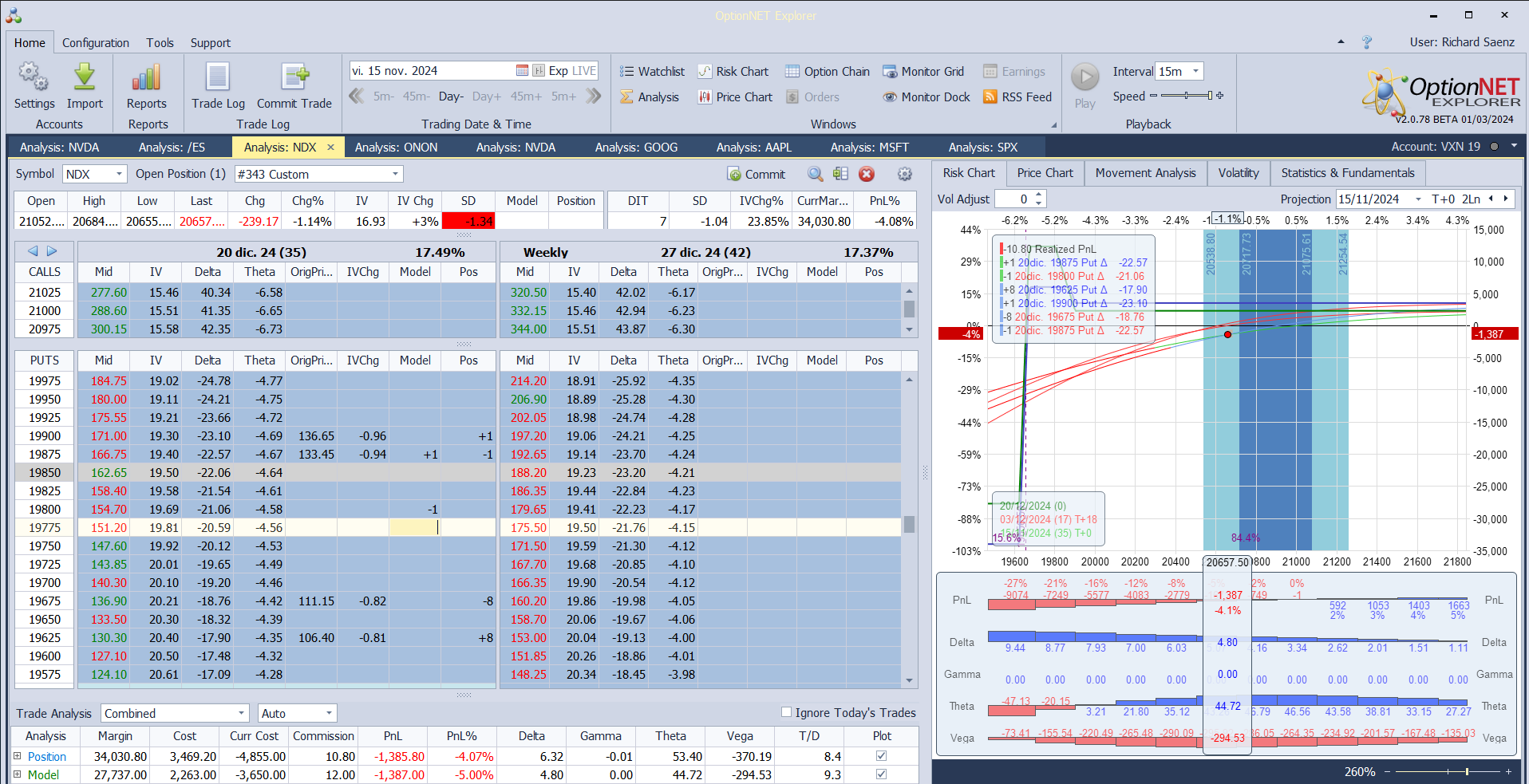1529x784 pixels.
Task: Decrease the playback speed with minus
Action: 1153,96
